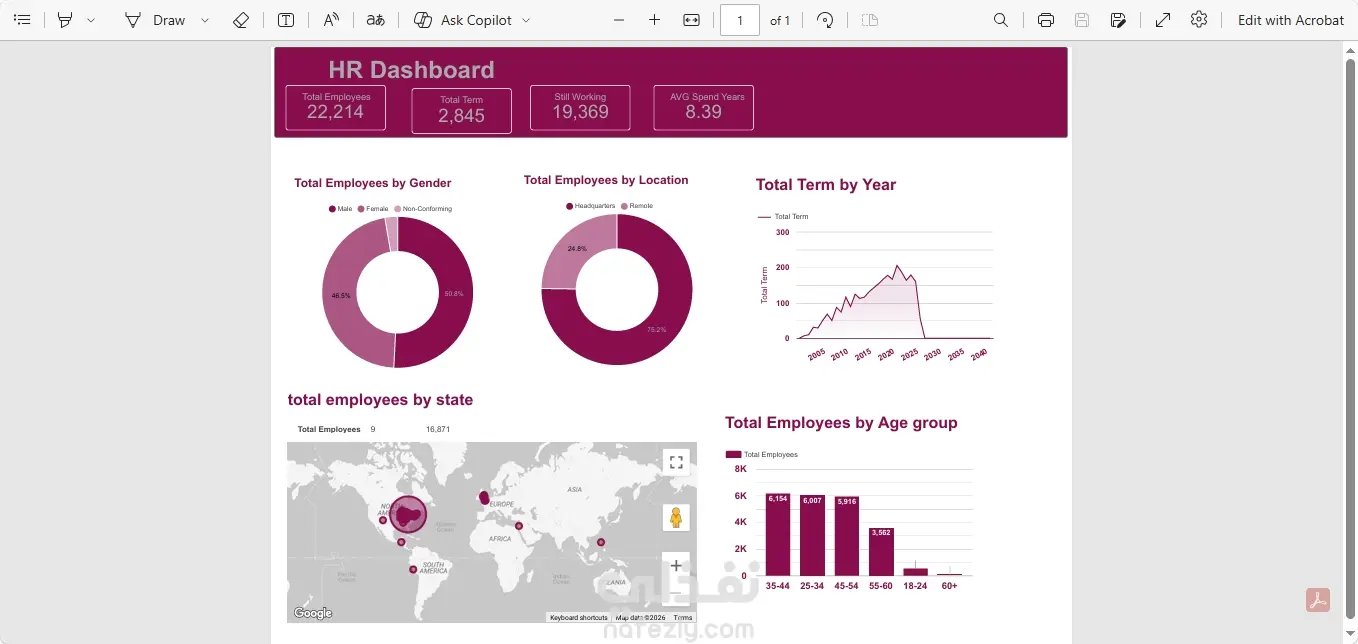Activate the Draw tool
1358x644 pixels.
coord(155,20)
